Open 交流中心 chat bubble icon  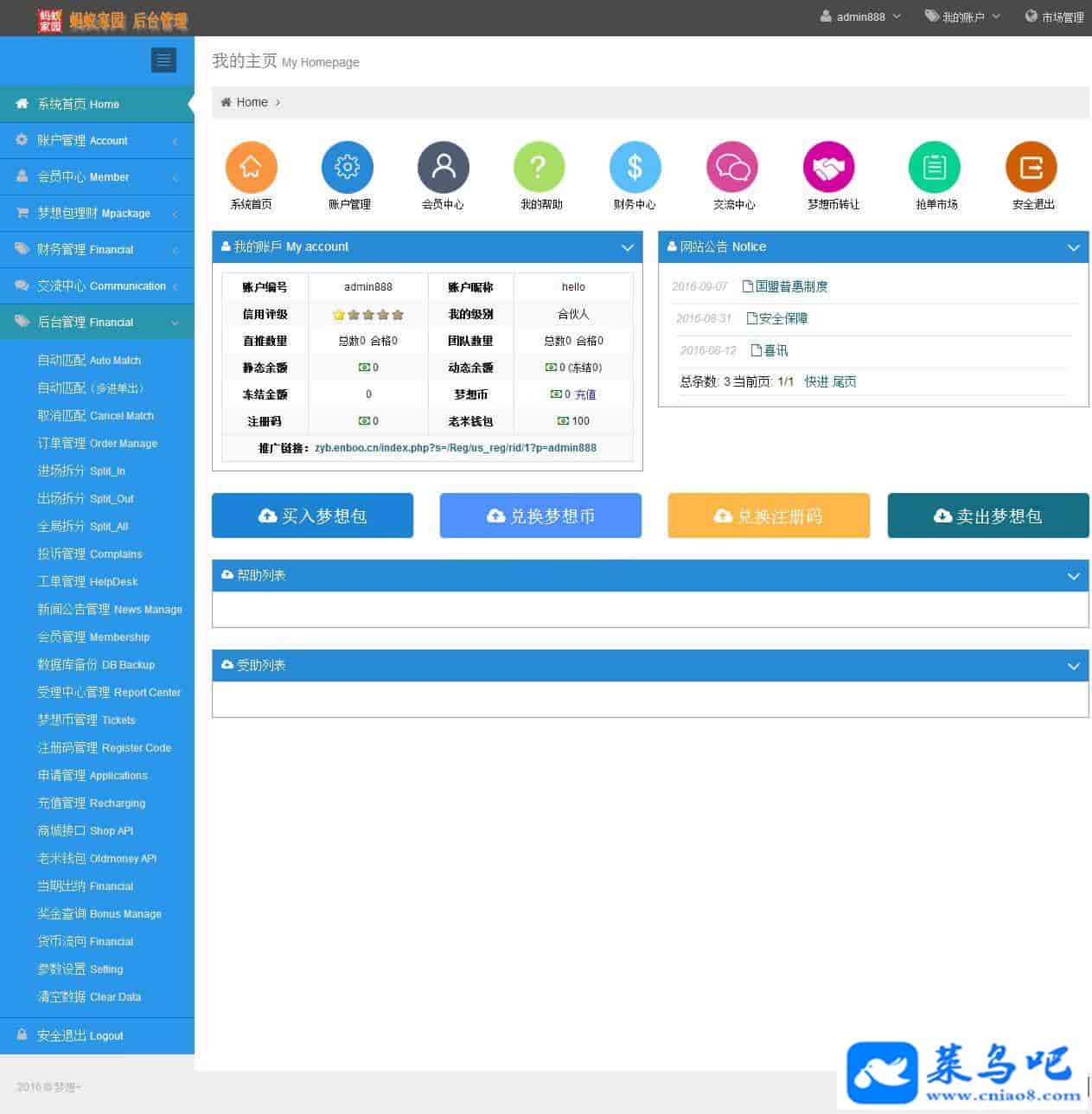click(732, 168)
